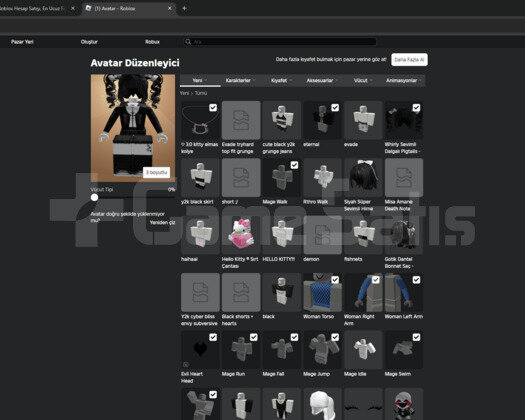Select the HELLO KITTY!!! clothing item
Image resolution: width=525 pixels, height=420 pixels.
(282, 235)
